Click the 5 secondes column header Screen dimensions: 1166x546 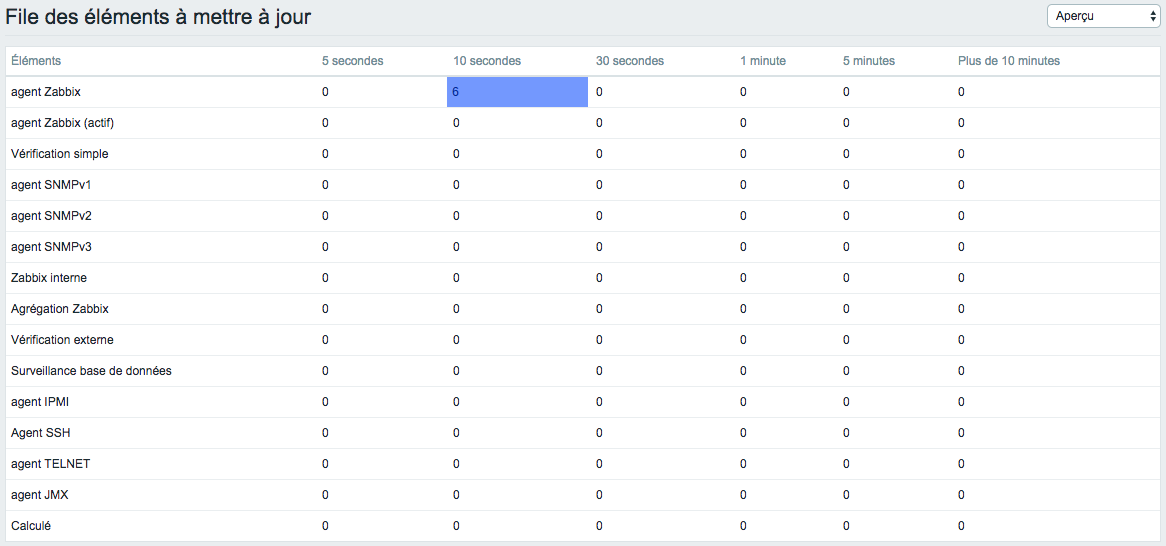click(352, 61)
